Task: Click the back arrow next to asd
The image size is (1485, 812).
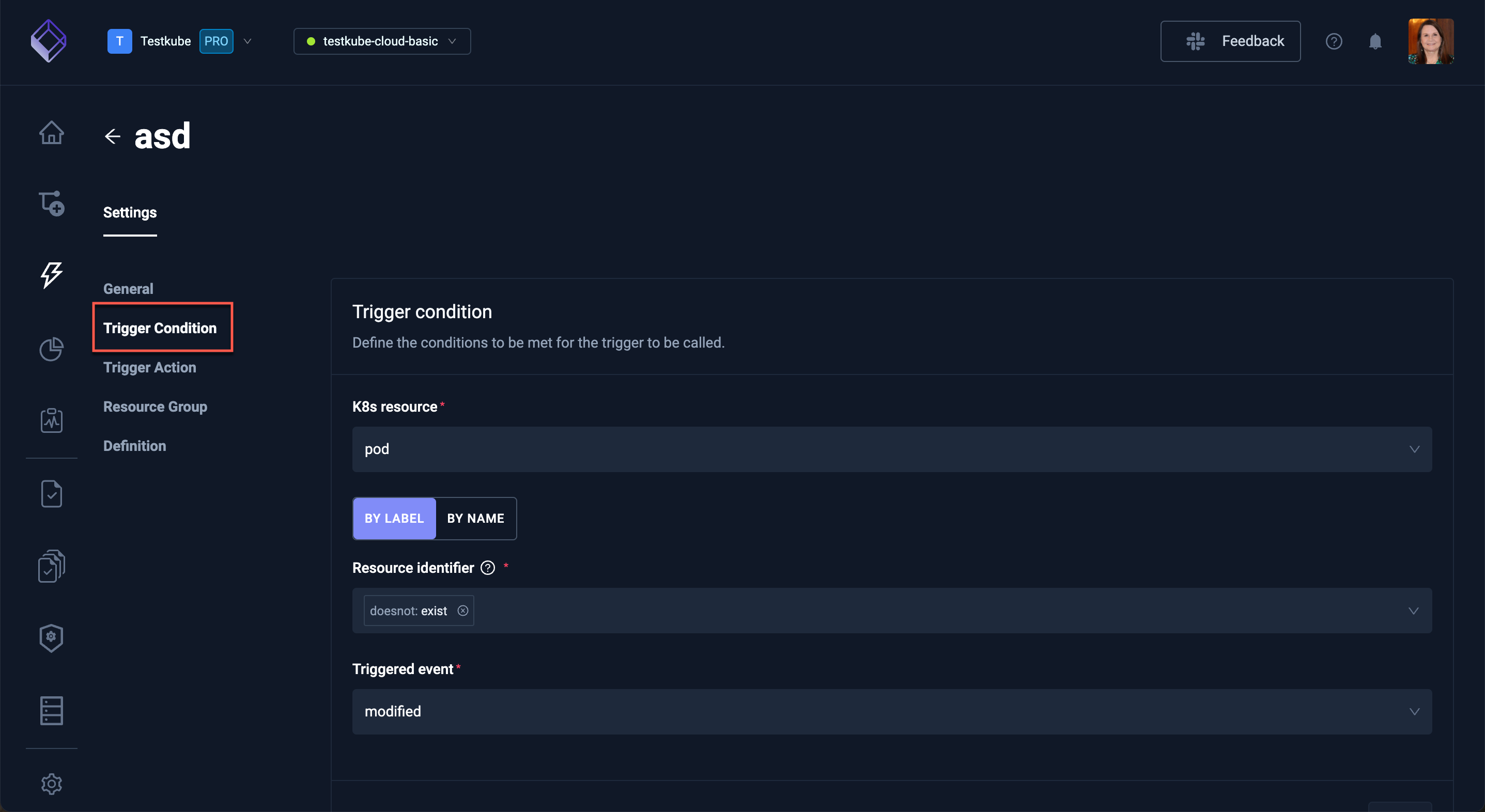Action: point(113,136)
